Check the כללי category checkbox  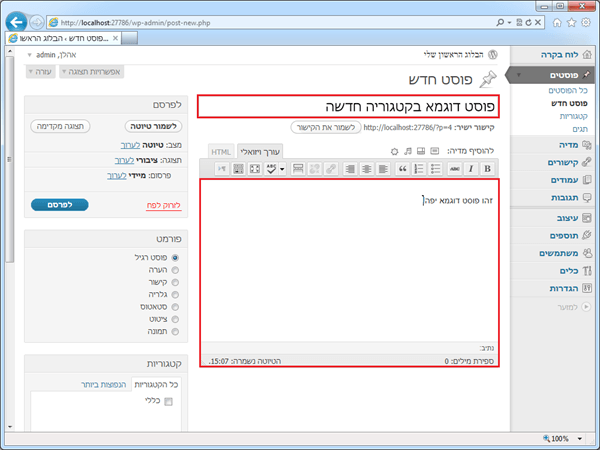168,401
